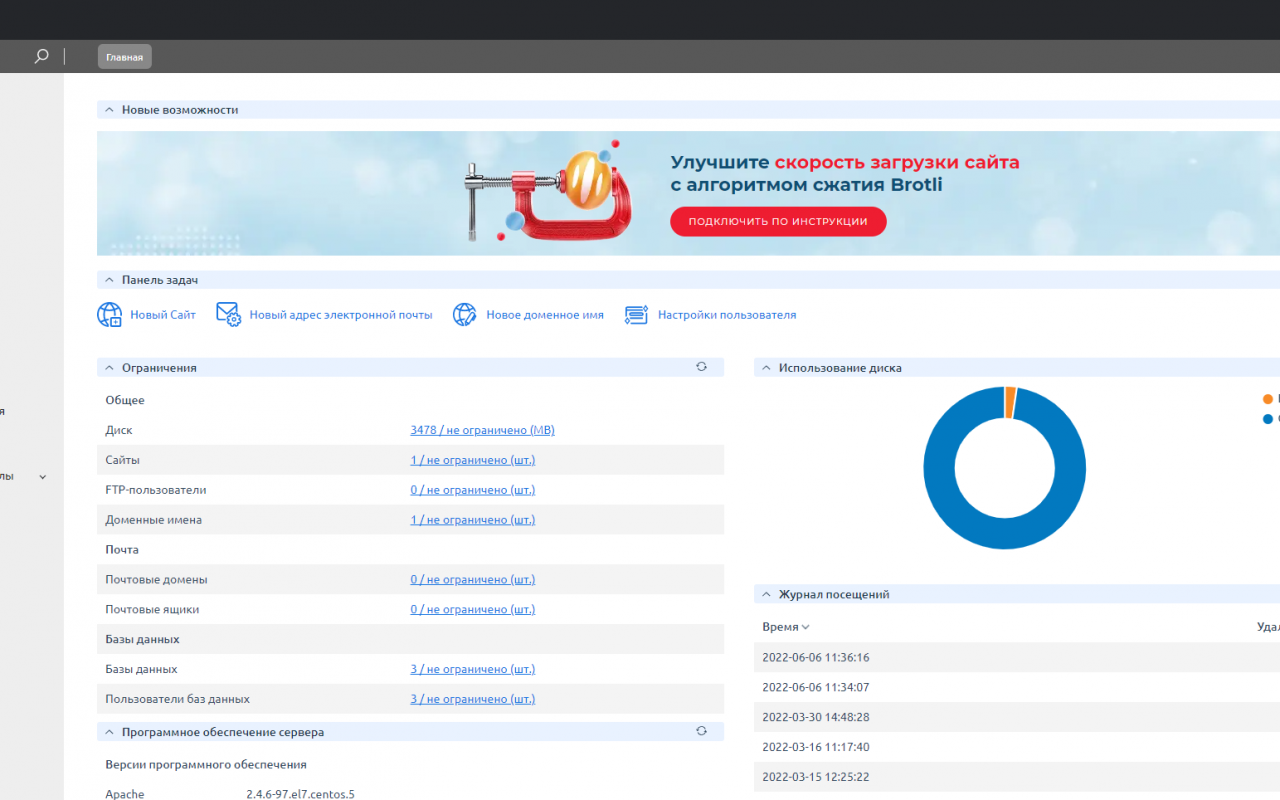
Task: Click the orange segment of disk chart
Action: [x=1010, y=403]
